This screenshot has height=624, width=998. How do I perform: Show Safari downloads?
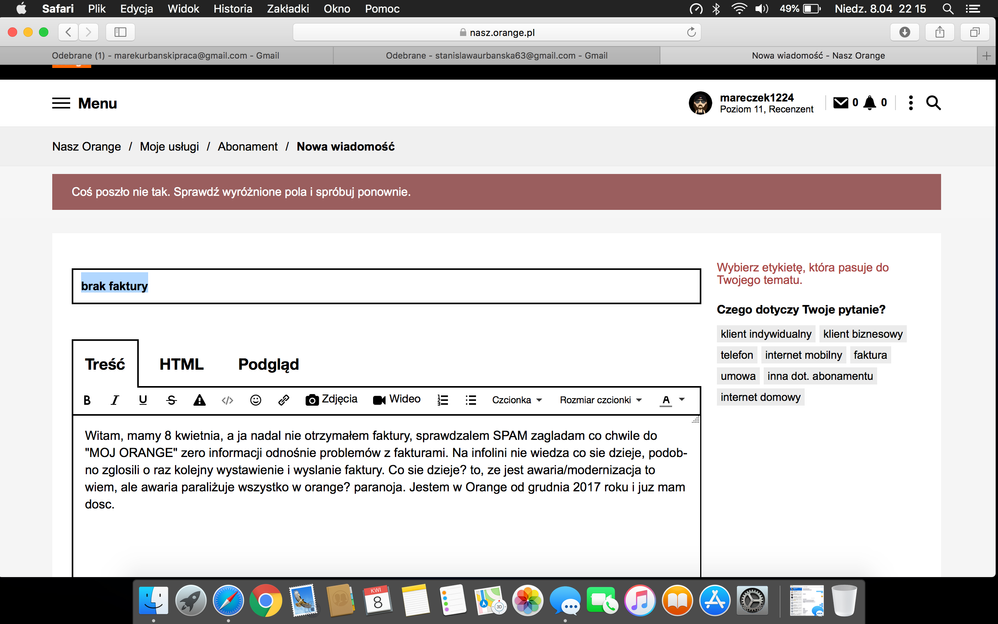[x=904, y=32]
